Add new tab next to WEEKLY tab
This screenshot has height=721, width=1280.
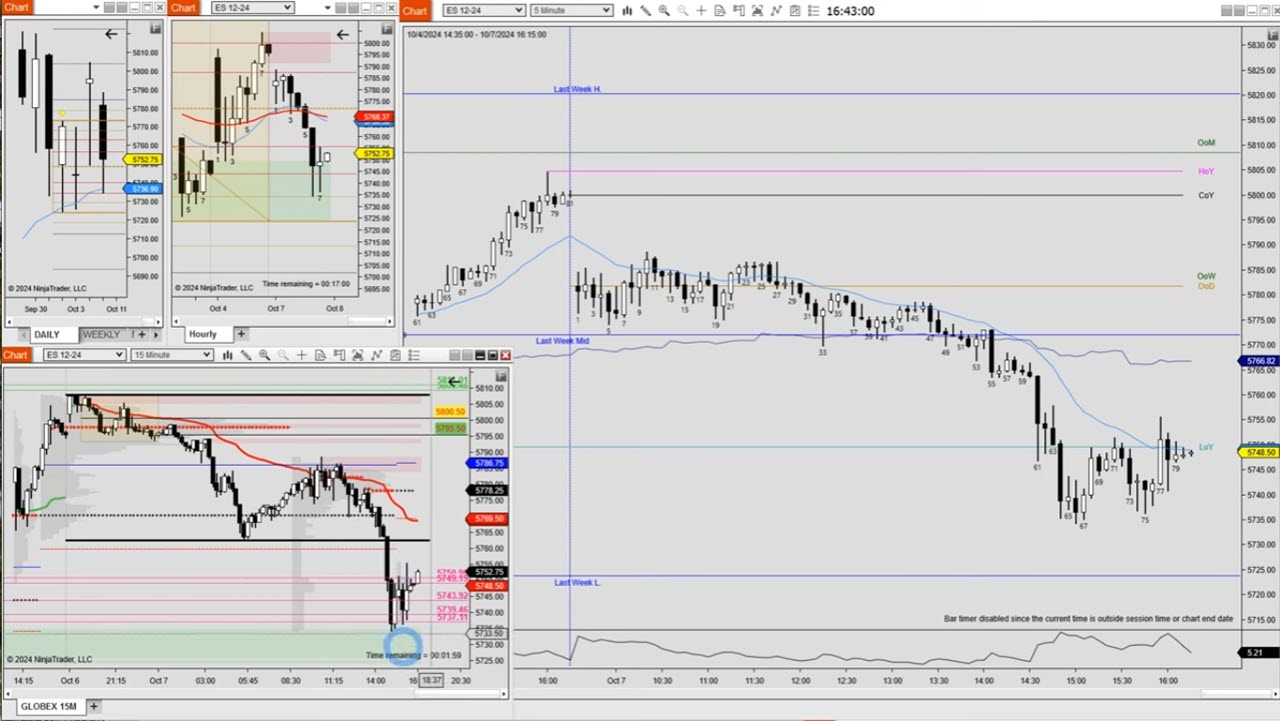click(x=142, y=334)
